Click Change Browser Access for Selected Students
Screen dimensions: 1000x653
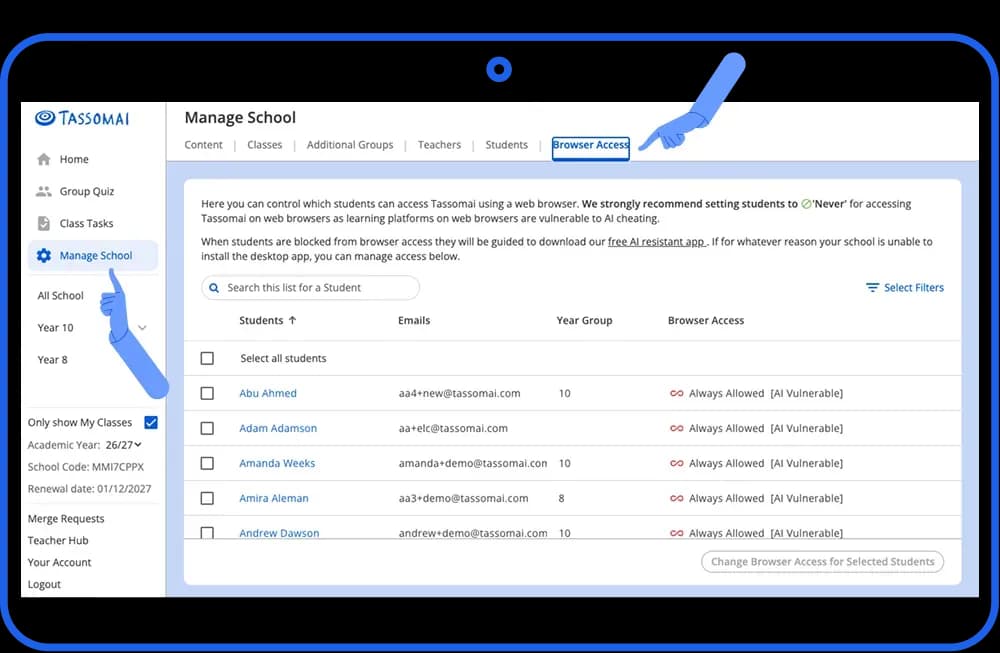coord(823,562)
